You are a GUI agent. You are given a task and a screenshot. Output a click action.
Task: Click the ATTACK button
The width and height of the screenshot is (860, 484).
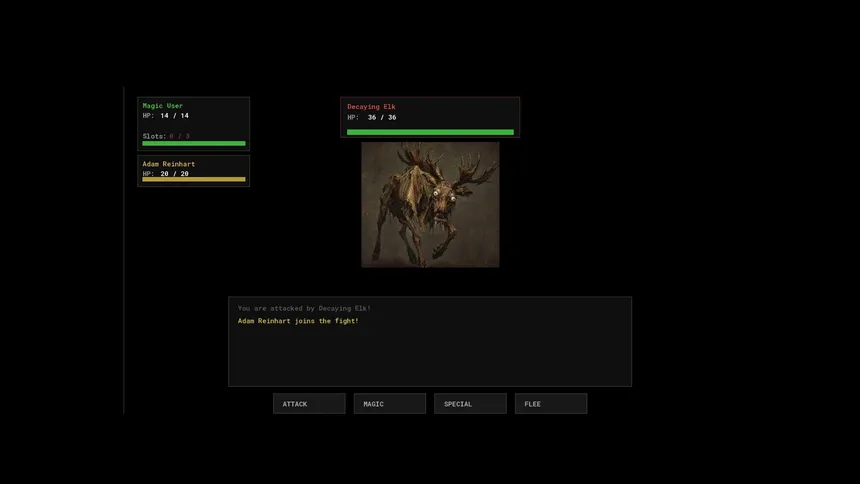(309, 403)
